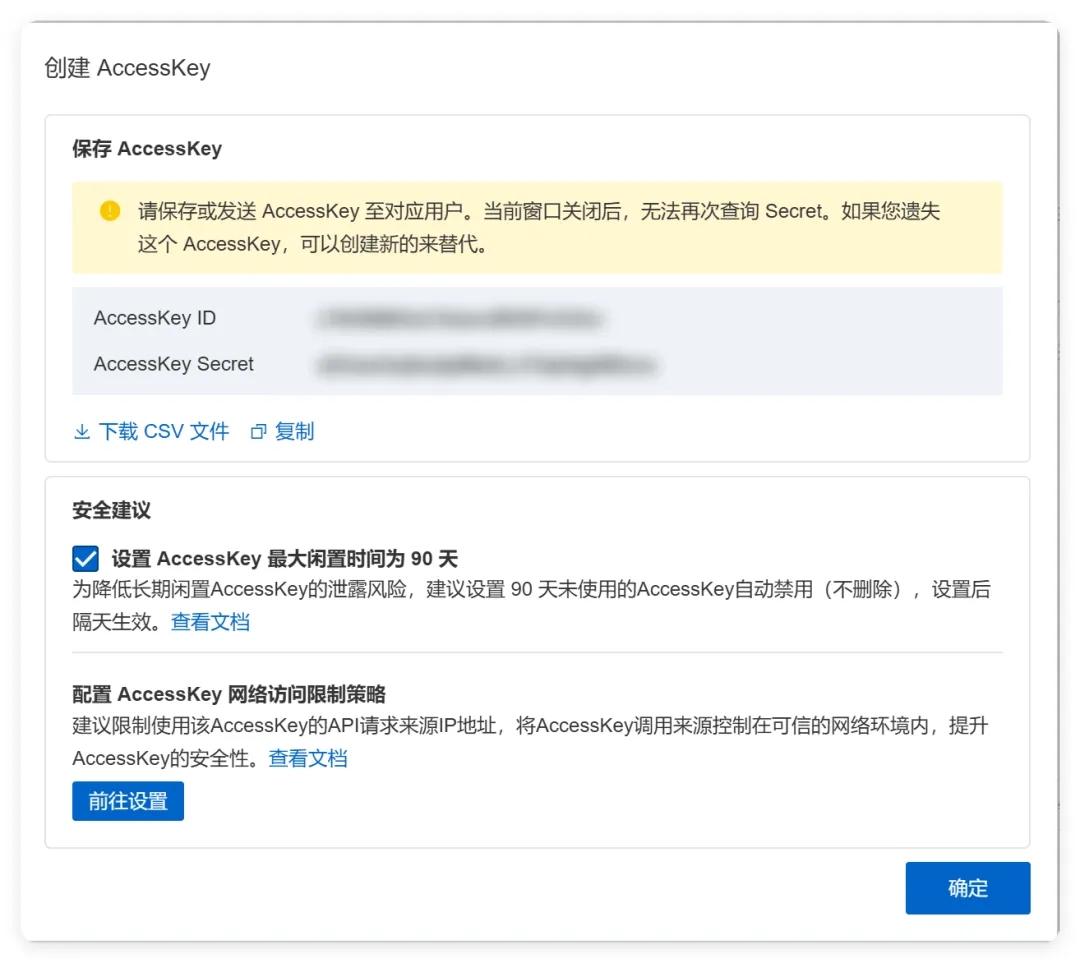
Task: Uncheck the AccessKey 最大闲置时间为 90 天 checkbox
Action: (85, 559)
